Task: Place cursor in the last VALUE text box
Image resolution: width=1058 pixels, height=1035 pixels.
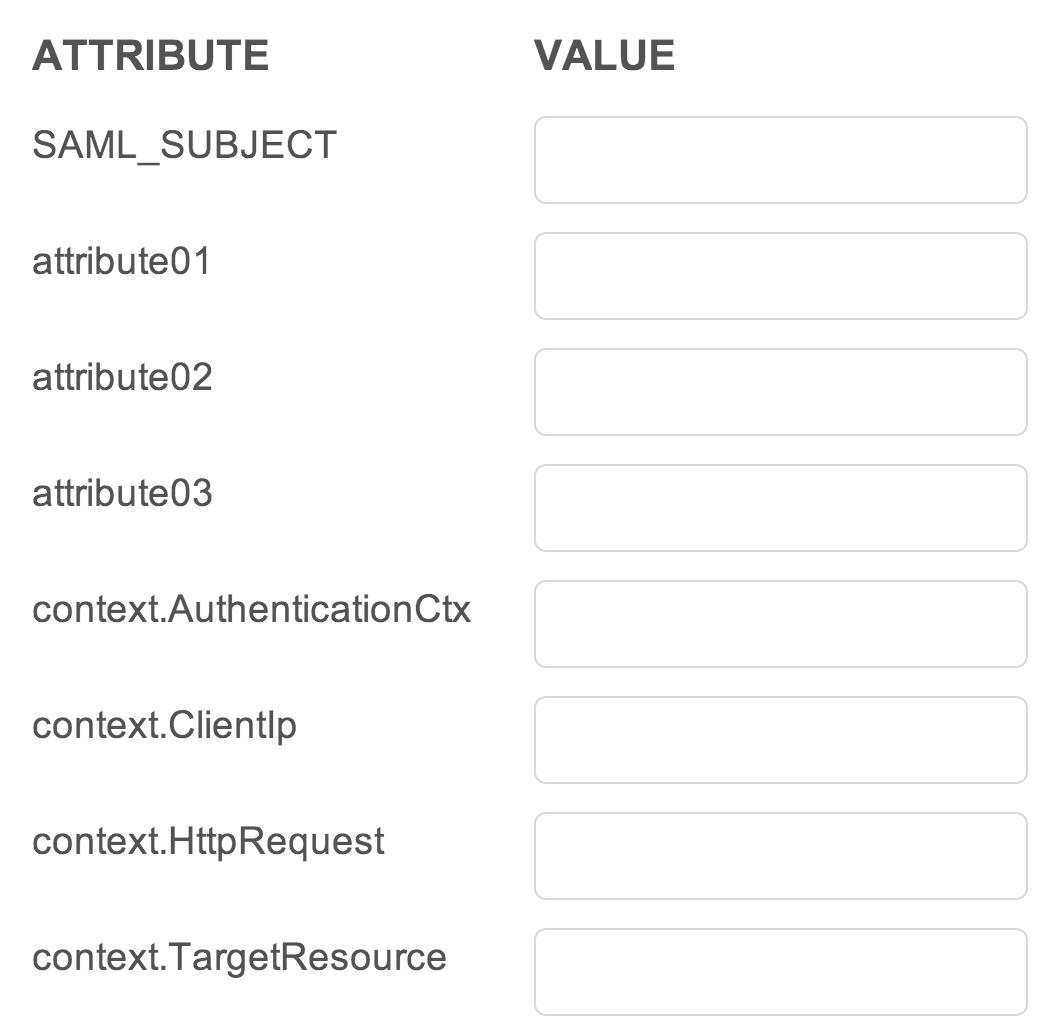Action: [780, 972]
